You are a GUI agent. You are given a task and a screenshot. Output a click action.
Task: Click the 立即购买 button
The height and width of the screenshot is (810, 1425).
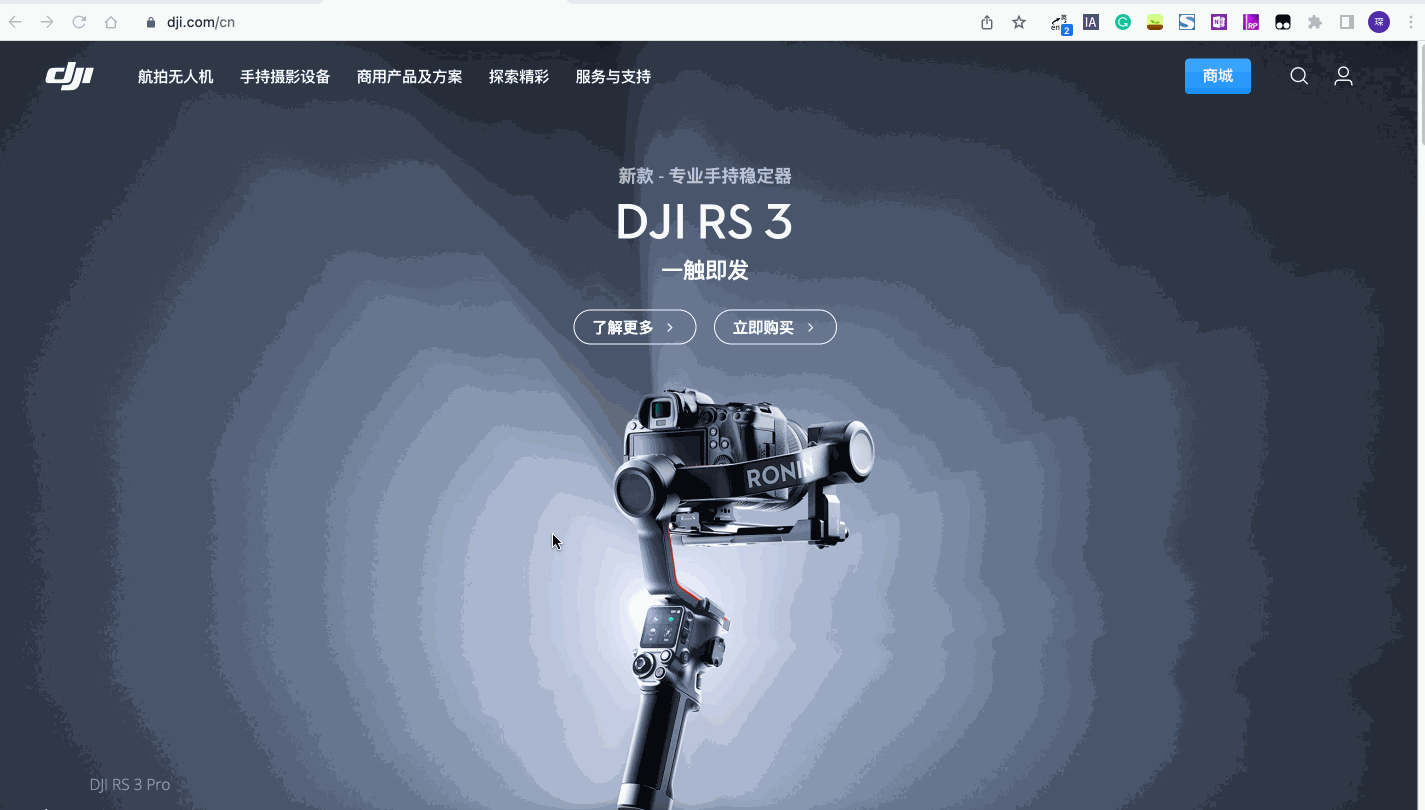[x=775, y=327]
